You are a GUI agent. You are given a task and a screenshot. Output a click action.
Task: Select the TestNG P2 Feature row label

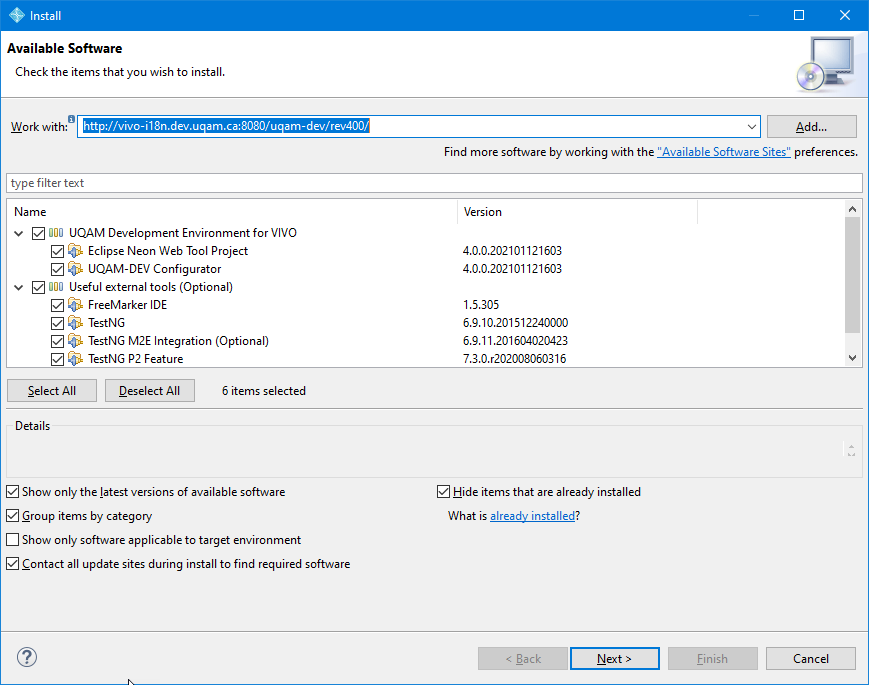[x=136, y=359]
